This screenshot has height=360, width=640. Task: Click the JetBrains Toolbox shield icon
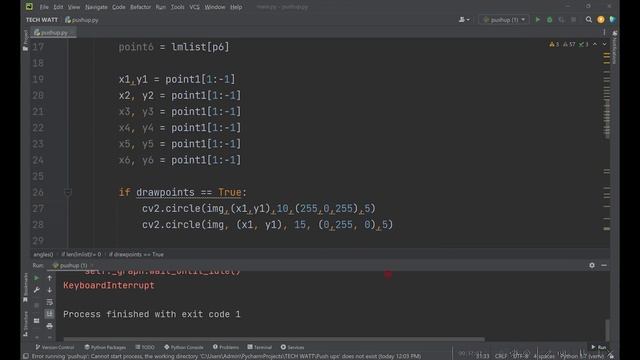(x=612, y=20)
